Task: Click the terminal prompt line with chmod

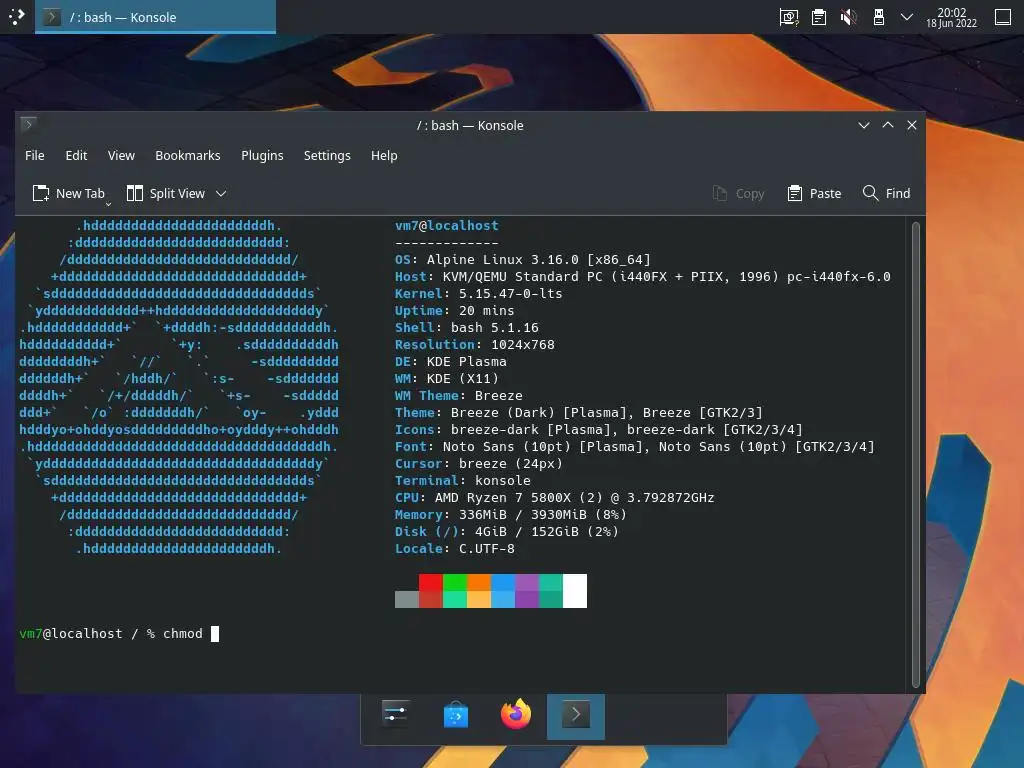Action: (x=120, y=633)
